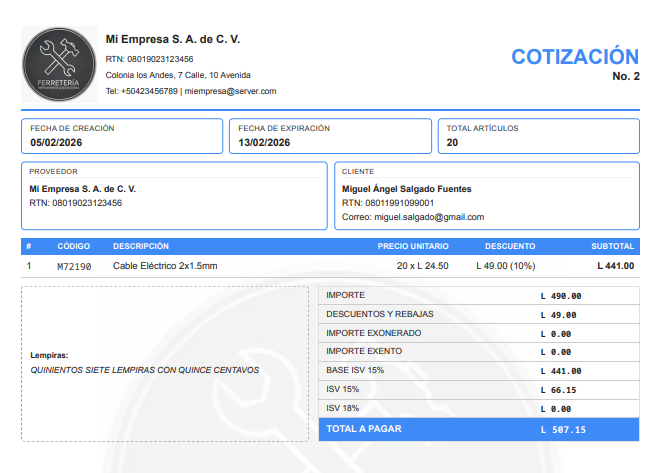Screen dimensions: 669x473
Task: Click the discount 'L 49.00 (10%)'
Action: coord(506,266)
